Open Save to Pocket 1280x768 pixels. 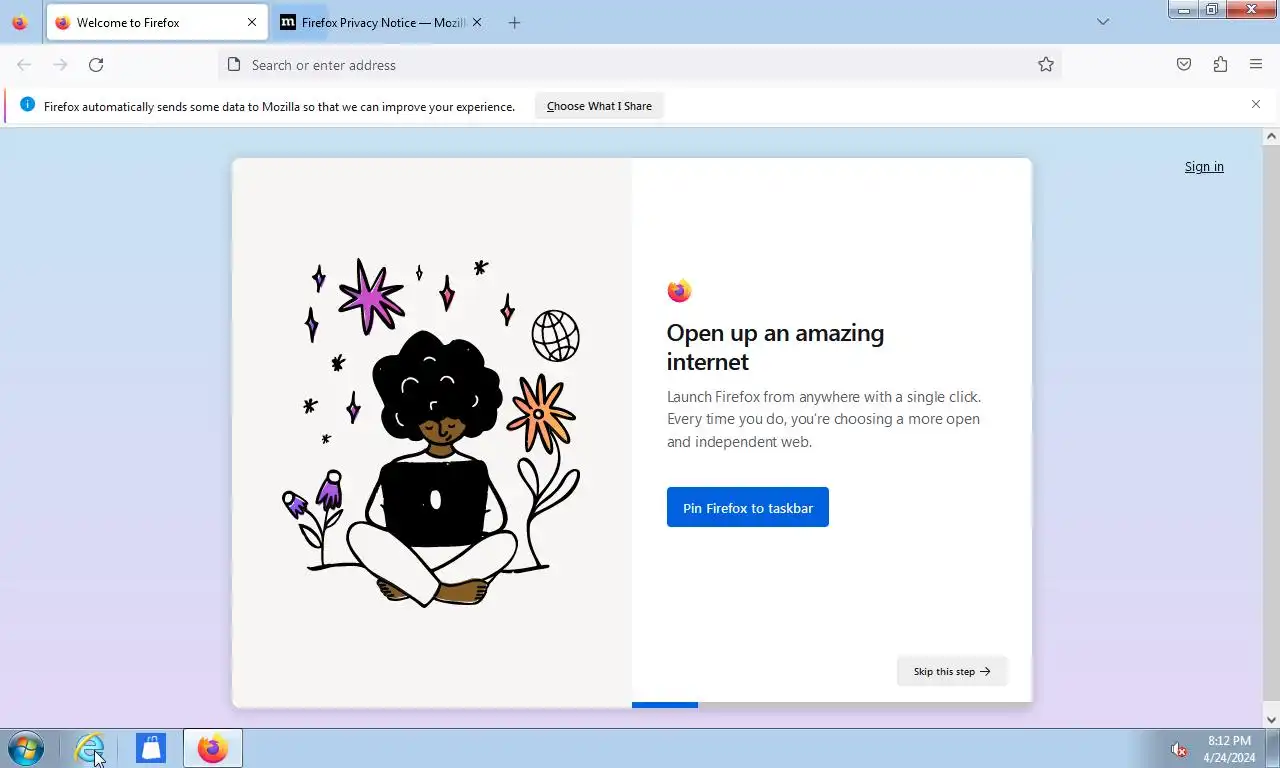1184,65
